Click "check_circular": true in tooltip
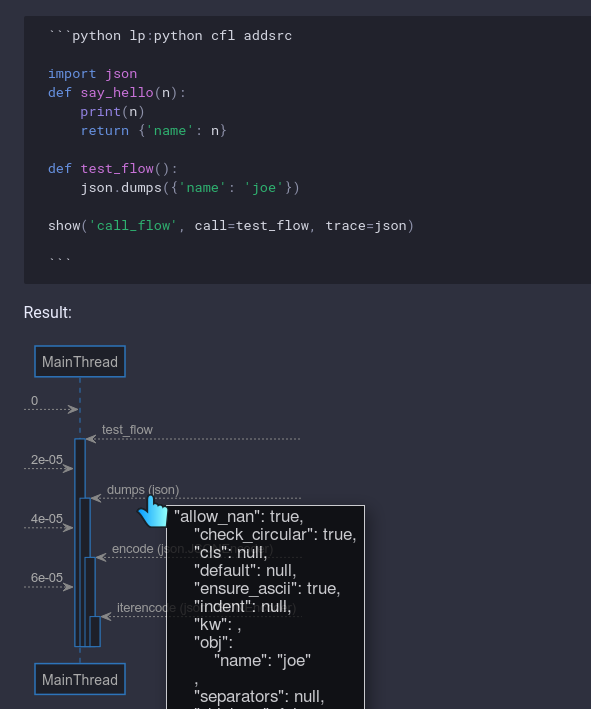 click(275, 534)
